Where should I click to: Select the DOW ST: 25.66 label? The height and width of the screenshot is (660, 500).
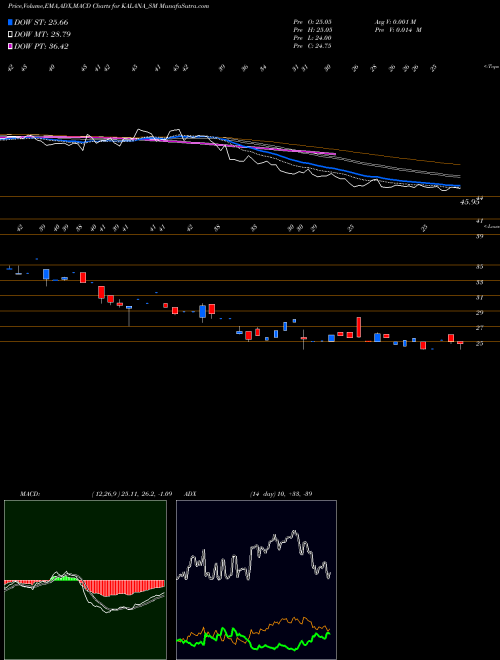pyautogui.click(x=41, y=22)
